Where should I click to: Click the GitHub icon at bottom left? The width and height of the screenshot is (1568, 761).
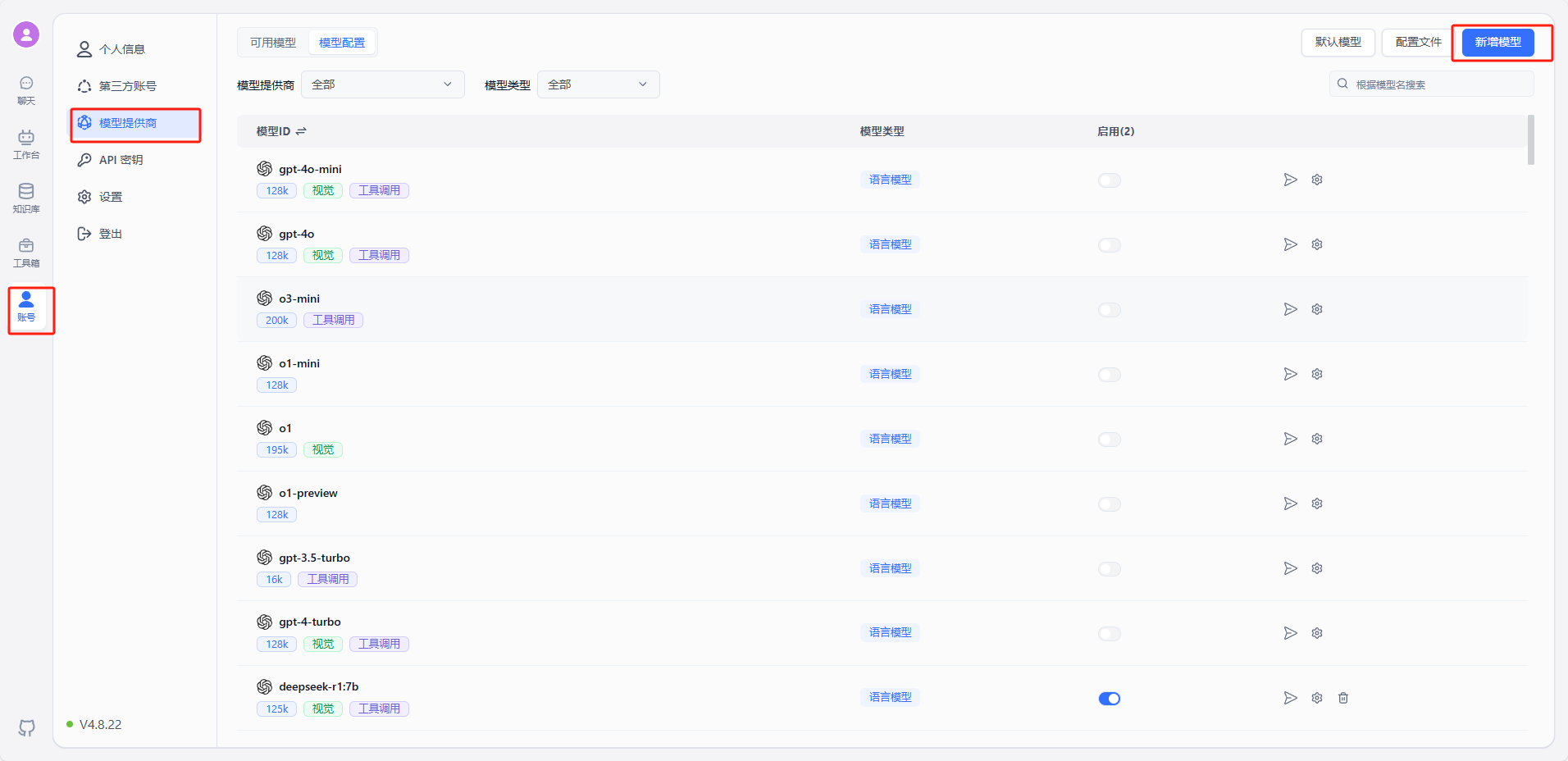click(x=26, y=727)
